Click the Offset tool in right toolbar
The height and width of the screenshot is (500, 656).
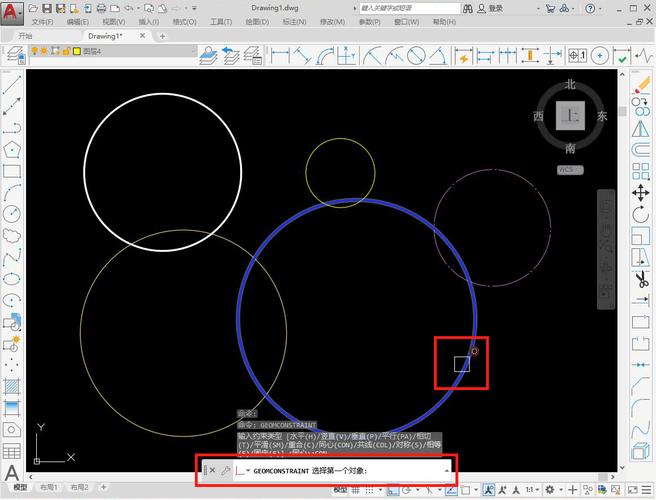[x=641, y=149]
